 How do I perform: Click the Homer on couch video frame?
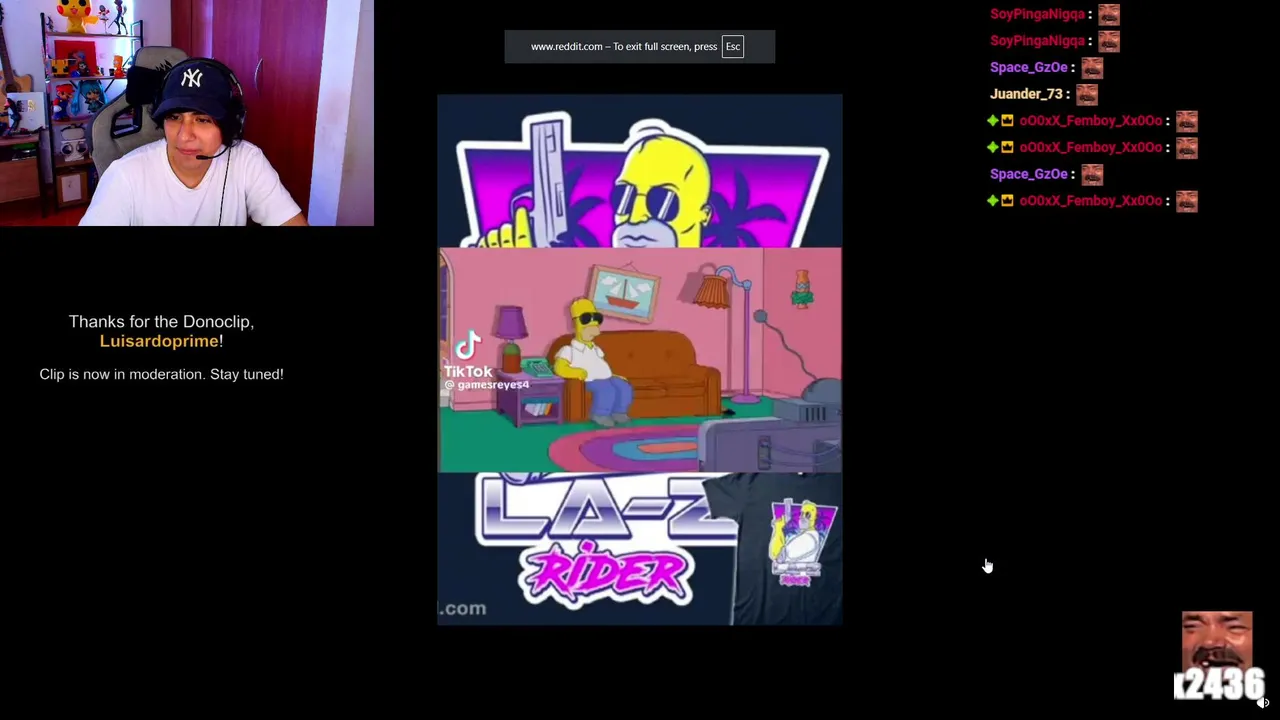click(x=640, y=360)
